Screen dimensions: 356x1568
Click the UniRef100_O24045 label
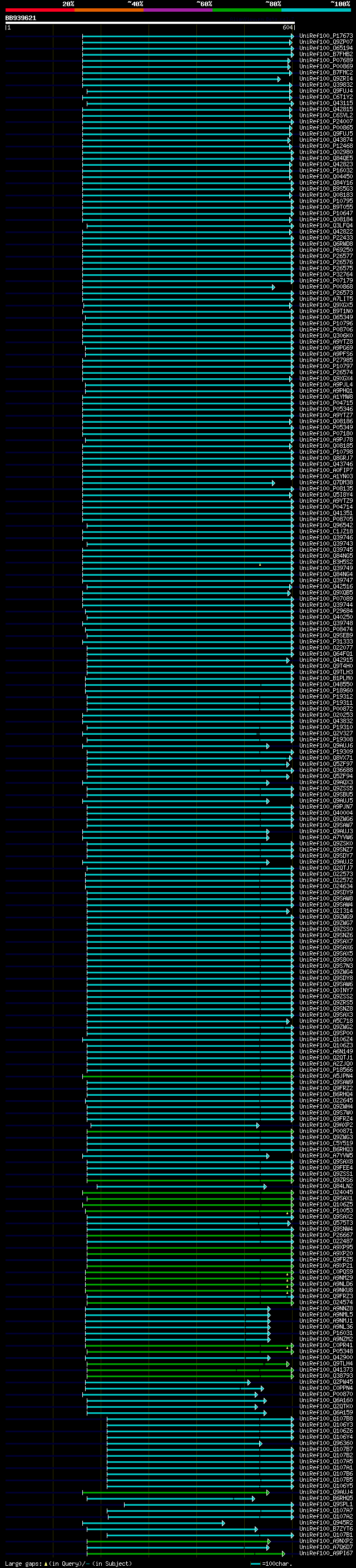326,1192
